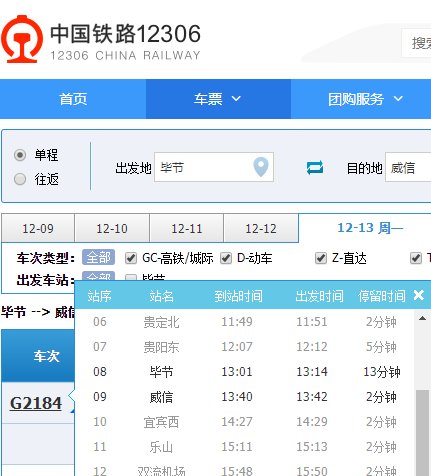Close the station stops popup
Image resolution: width=431 pixels, height=476 pixels.
click(x=418, y=295)
